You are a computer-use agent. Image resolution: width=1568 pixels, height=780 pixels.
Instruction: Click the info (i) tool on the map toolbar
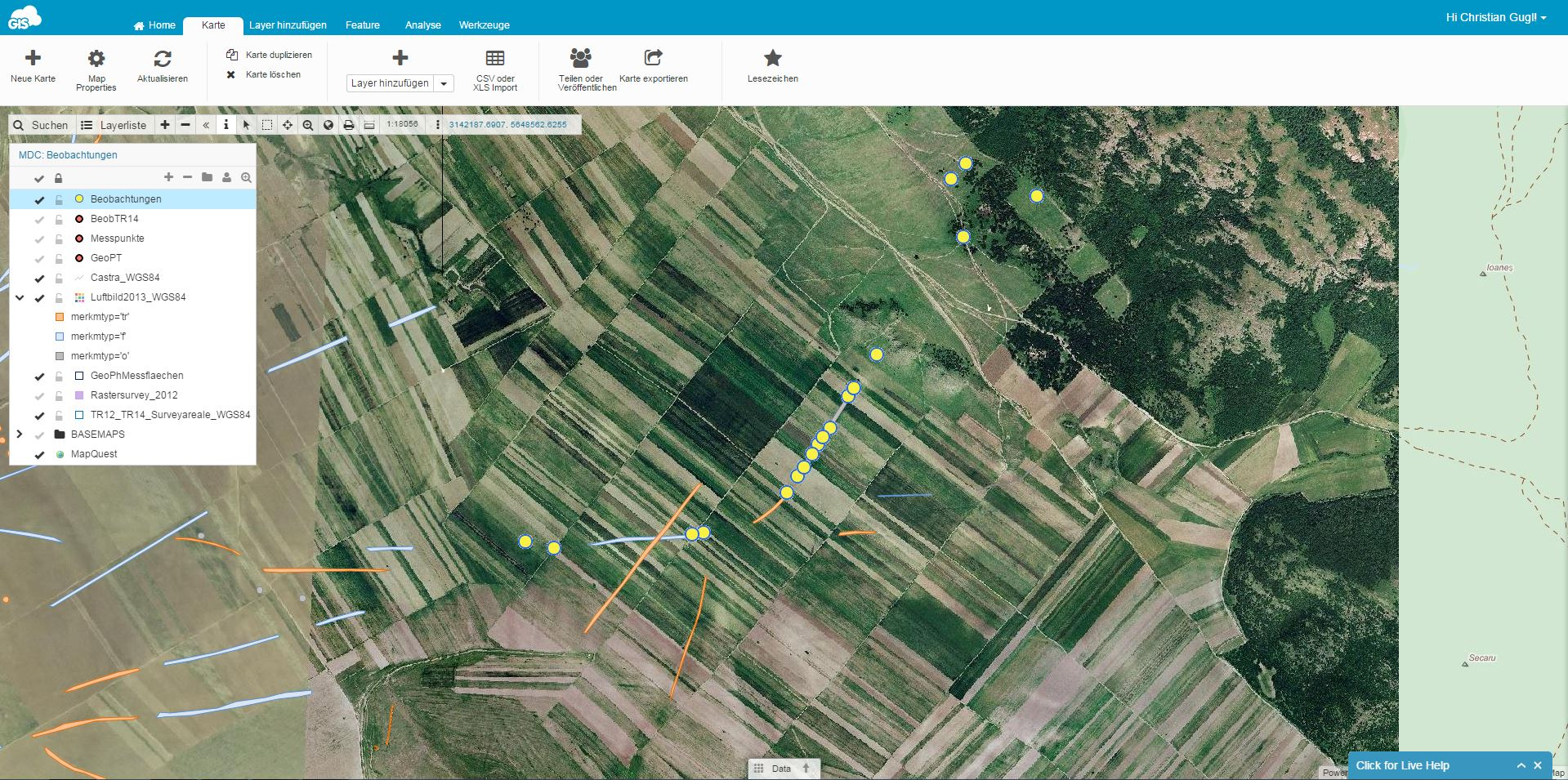[x=226, y=125]
